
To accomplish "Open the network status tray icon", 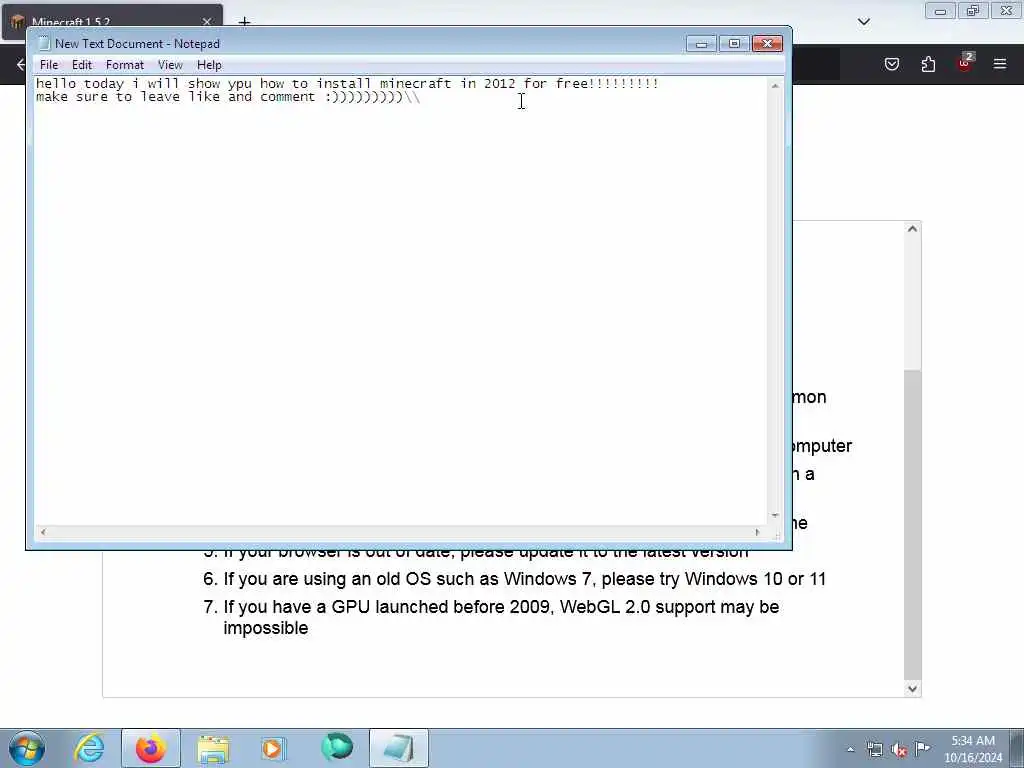I will pos(874,750).
